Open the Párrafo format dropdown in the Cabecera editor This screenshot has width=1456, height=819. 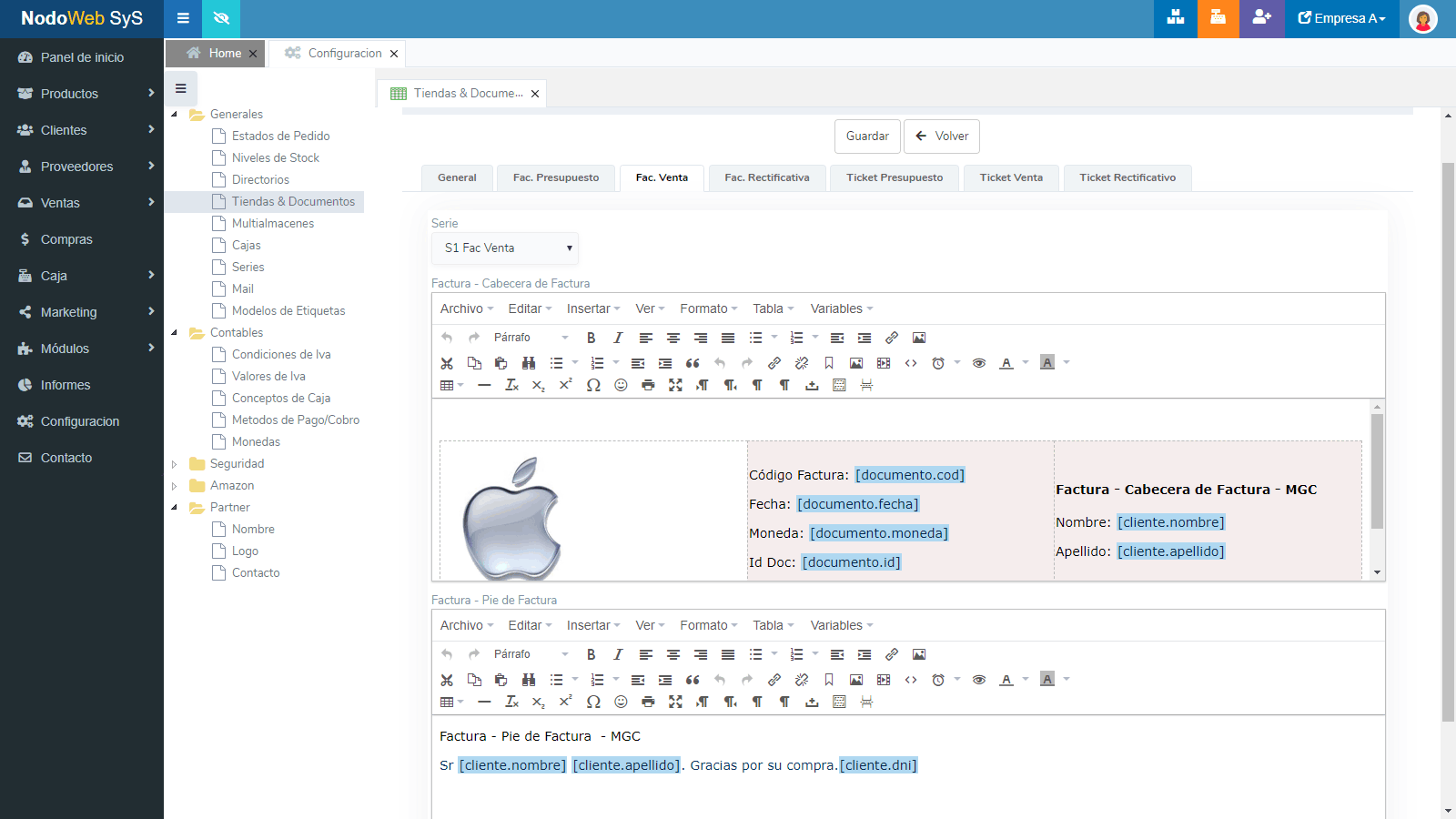click(x=531, y=338)
